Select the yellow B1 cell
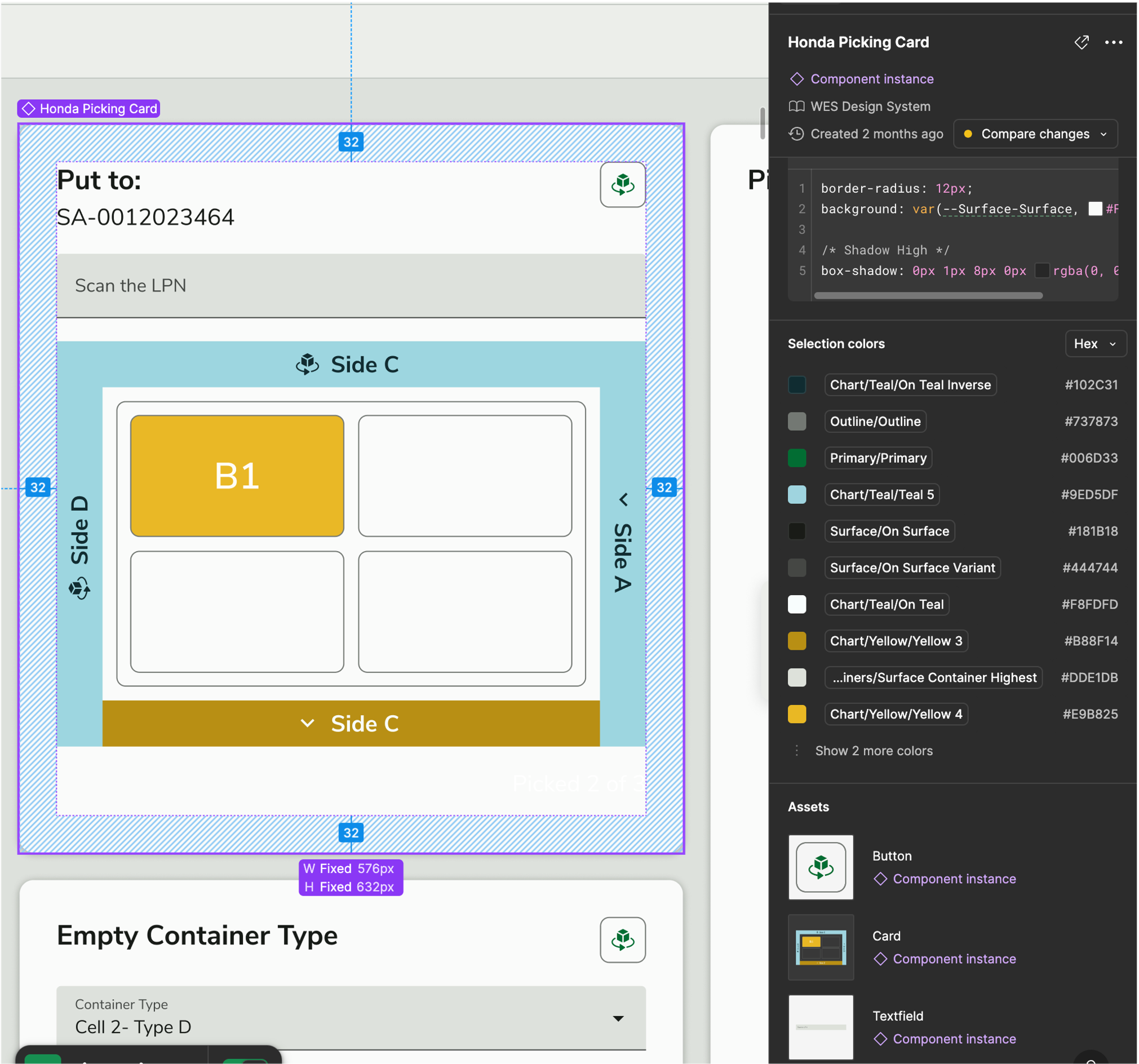The image size is (1139, 1064). click(x=237, y=476)
